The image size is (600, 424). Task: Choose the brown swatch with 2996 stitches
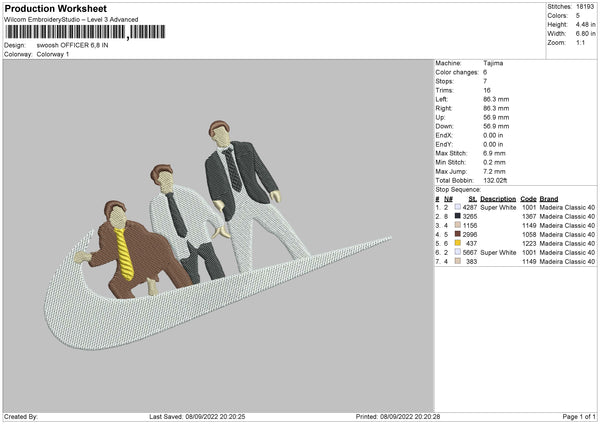(457, 234)
